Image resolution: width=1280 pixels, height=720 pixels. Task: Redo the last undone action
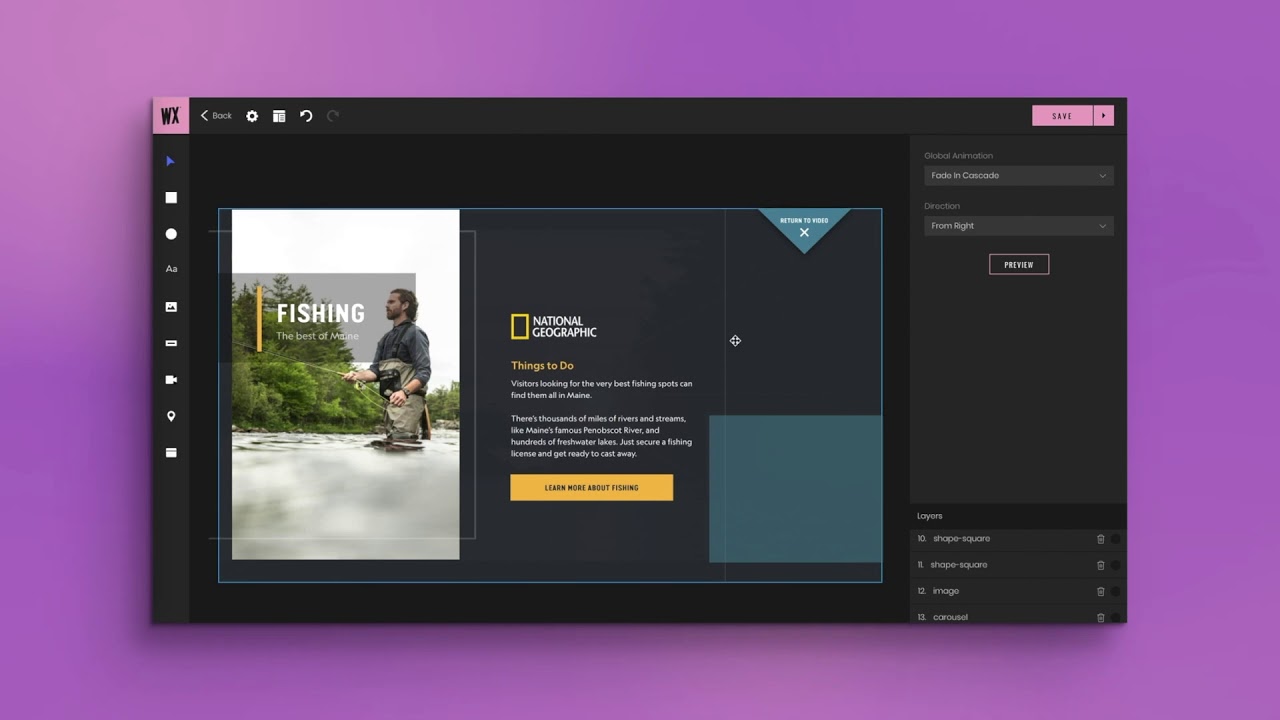click(x=333, y=116)
